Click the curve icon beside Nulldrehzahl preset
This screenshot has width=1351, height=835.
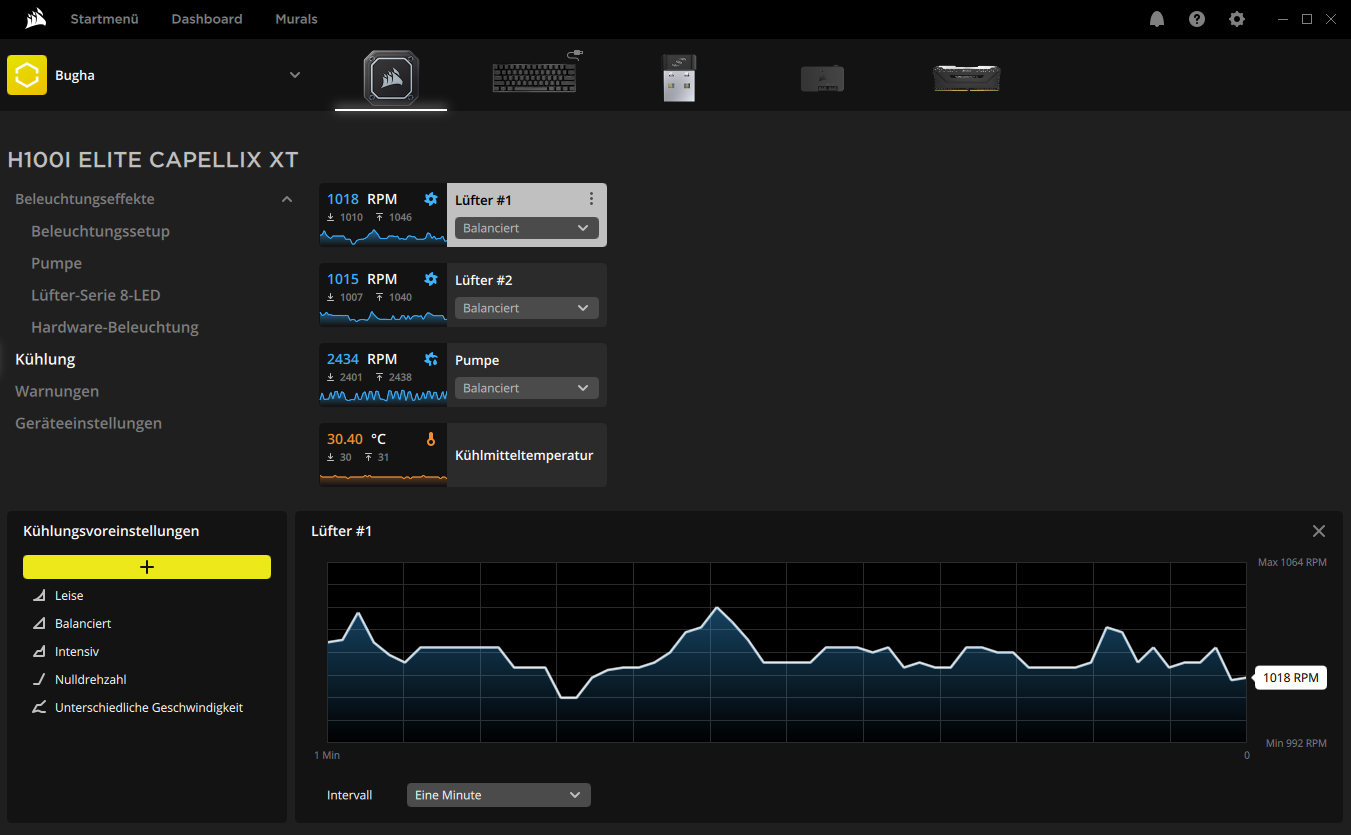tap(39, 679)
